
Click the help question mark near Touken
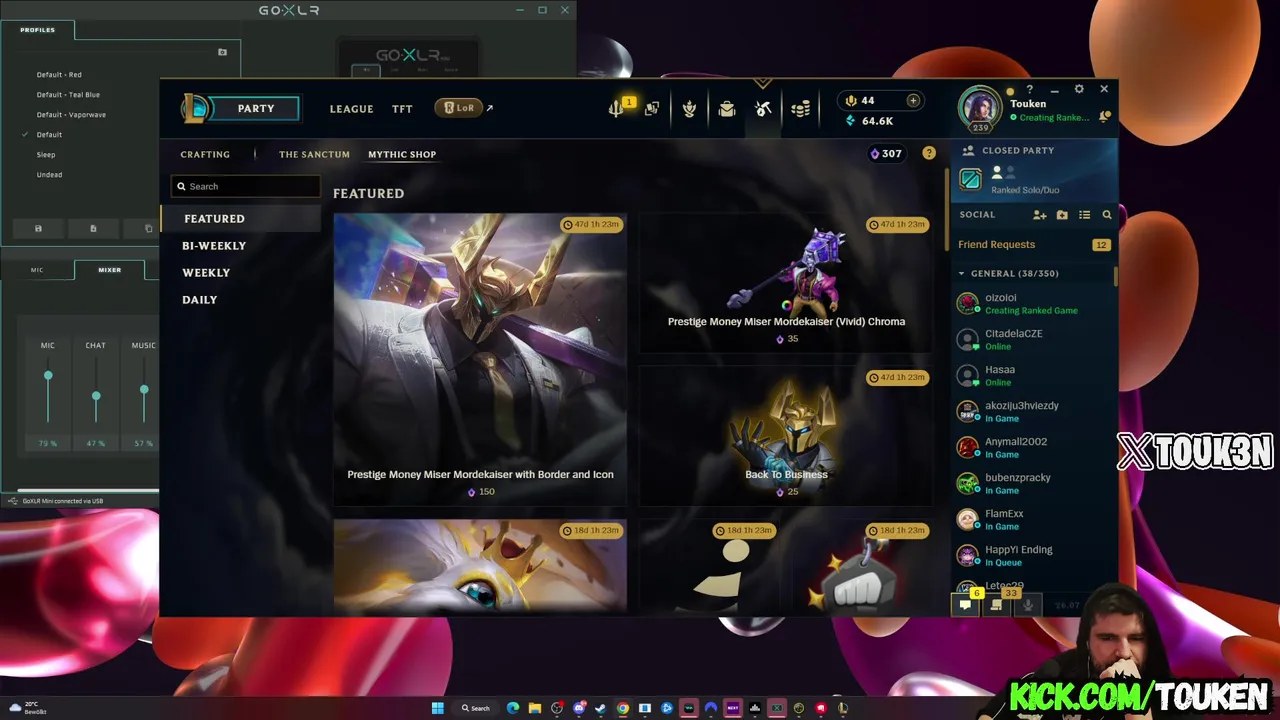click(x=1029, y=89)
